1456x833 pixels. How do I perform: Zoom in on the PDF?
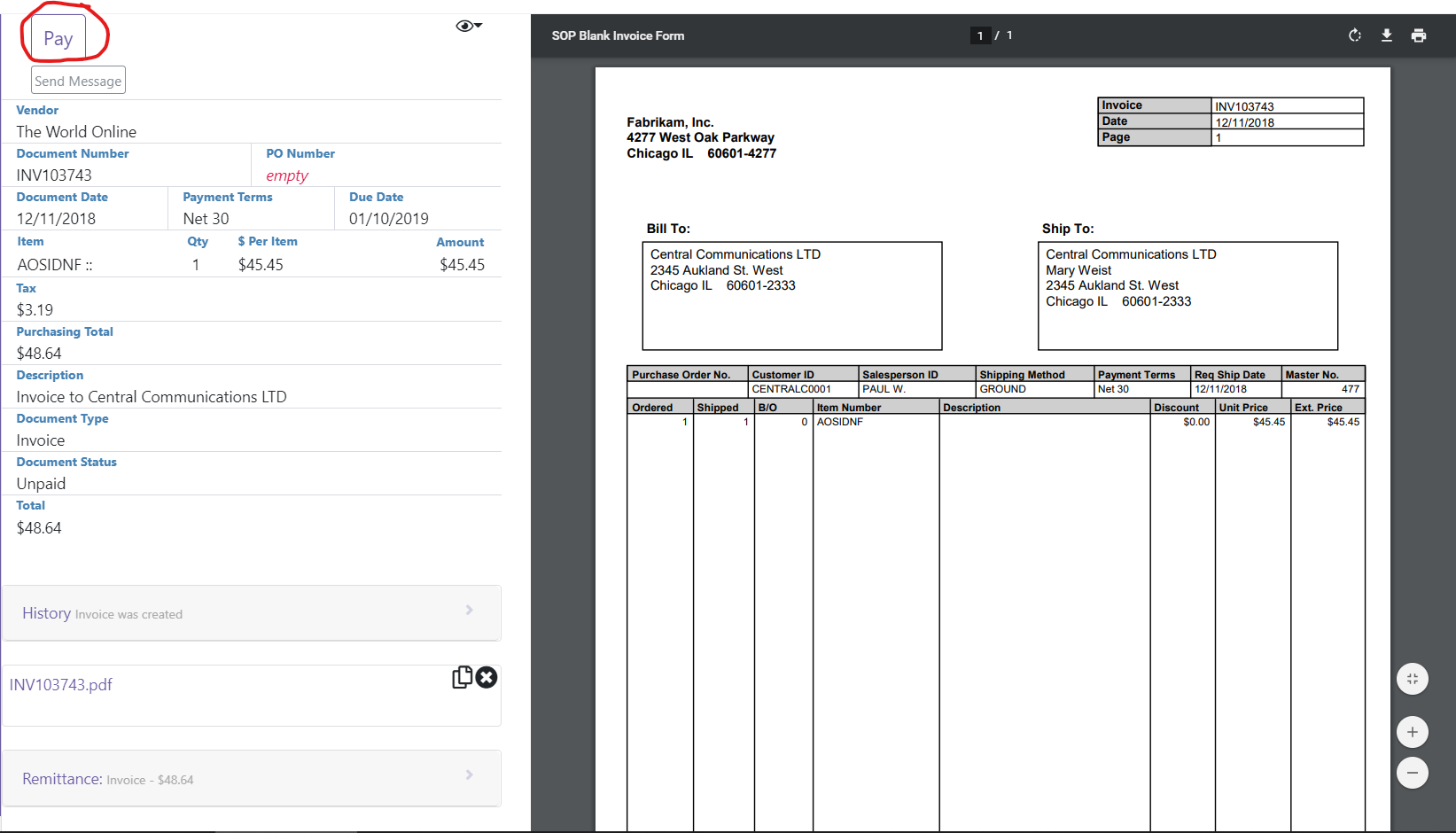1413,732
